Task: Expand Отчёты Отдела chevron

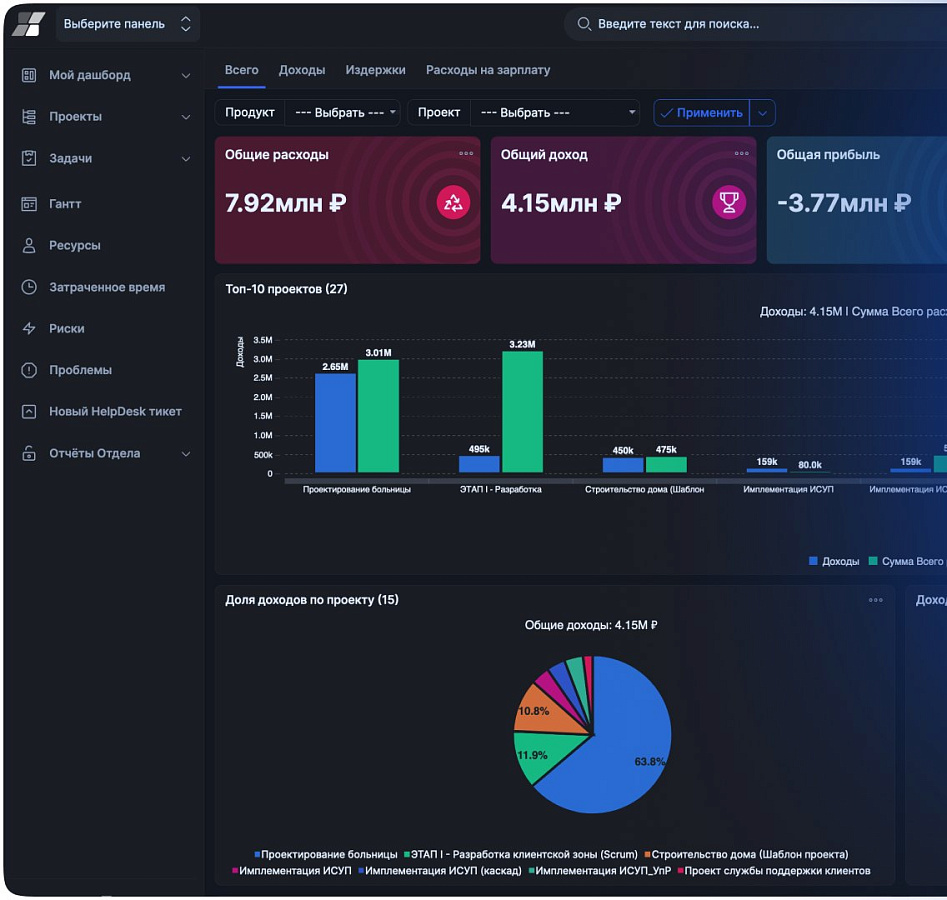Action: (186, 454)
